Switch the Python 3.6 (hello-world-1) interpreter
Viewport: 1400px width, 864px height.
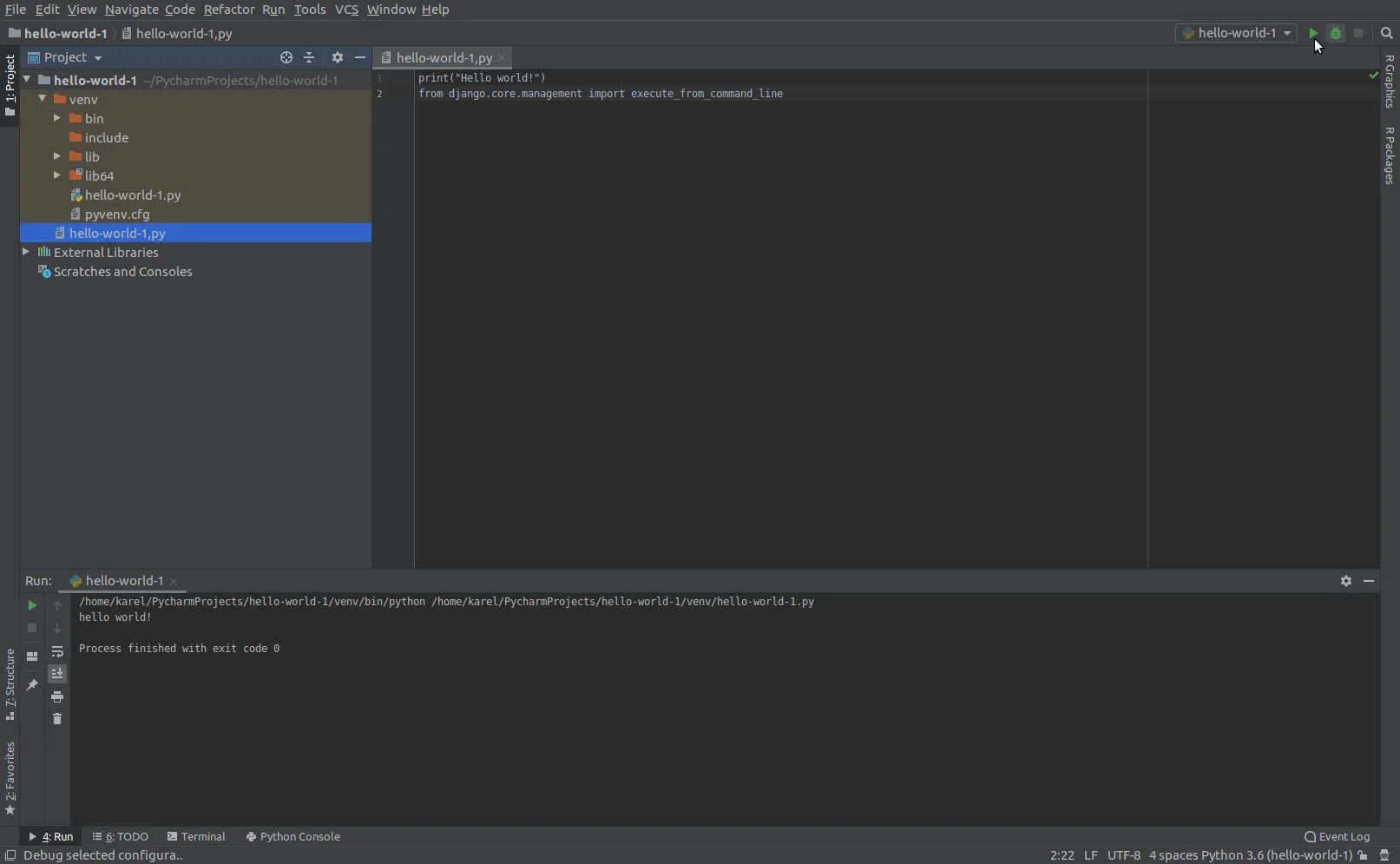click(x=1277, y=855)
